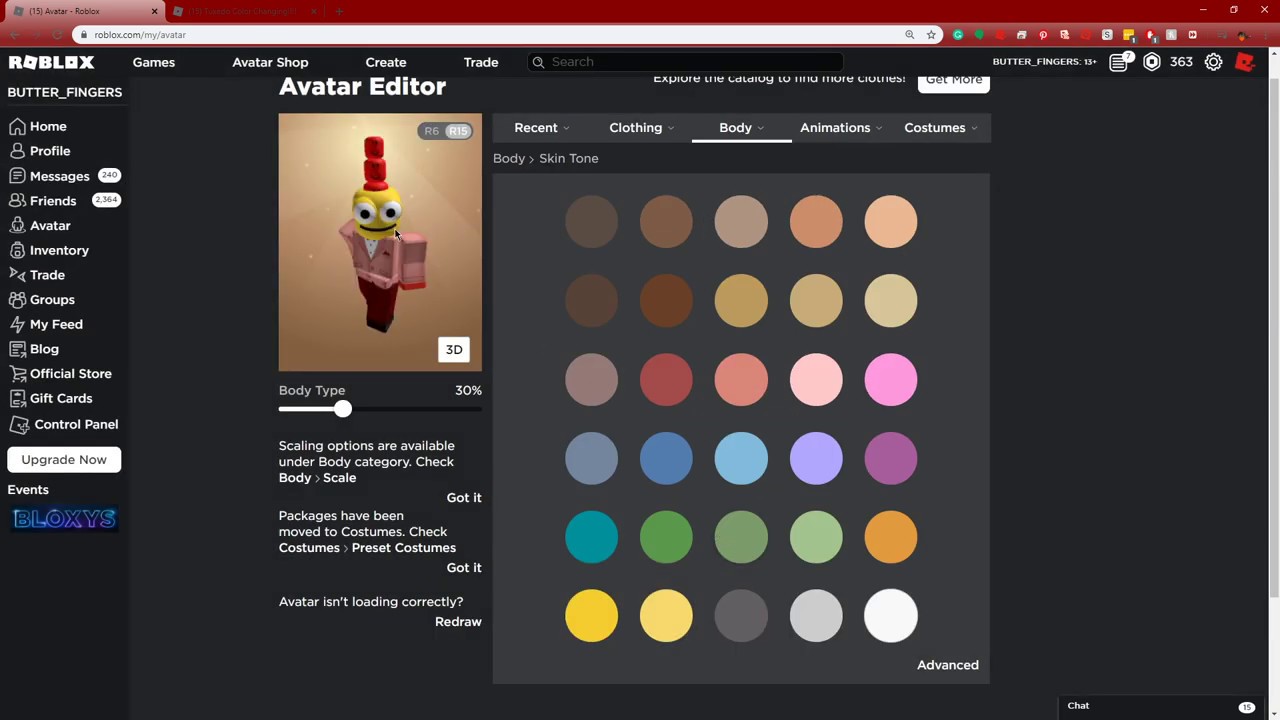Click the Trade icon in the sidebar
1280x720 pixels.
tap(17, 275)
